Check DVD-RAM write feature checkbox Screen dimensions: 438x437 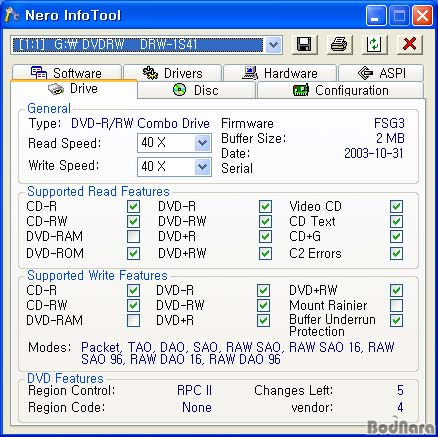coord(133,321)
